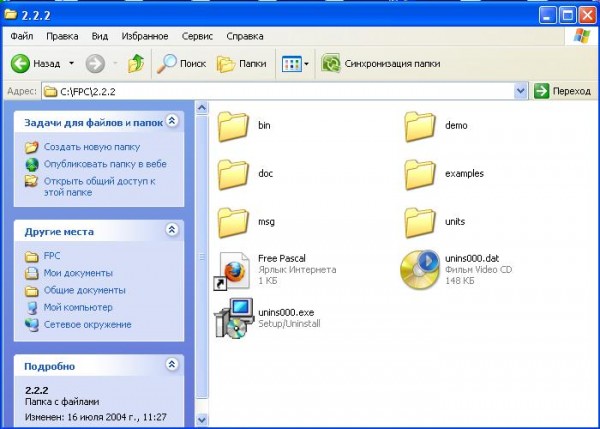Viewport: 600px width, 429px height.
Task: Click Синхронизация папки sync icon
Action: [x=331, y=63]
